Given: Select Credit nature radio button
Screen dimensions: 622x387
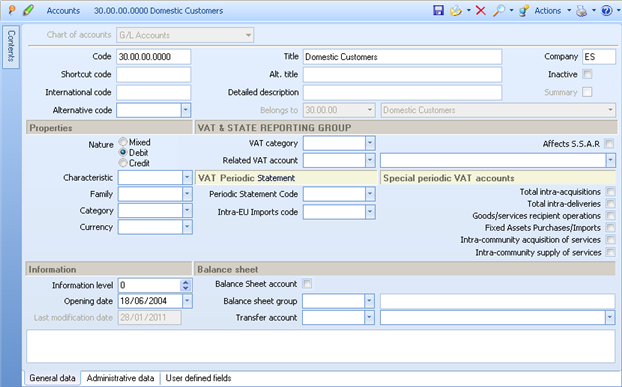Looking at the screenshot, I should (123, 163).
